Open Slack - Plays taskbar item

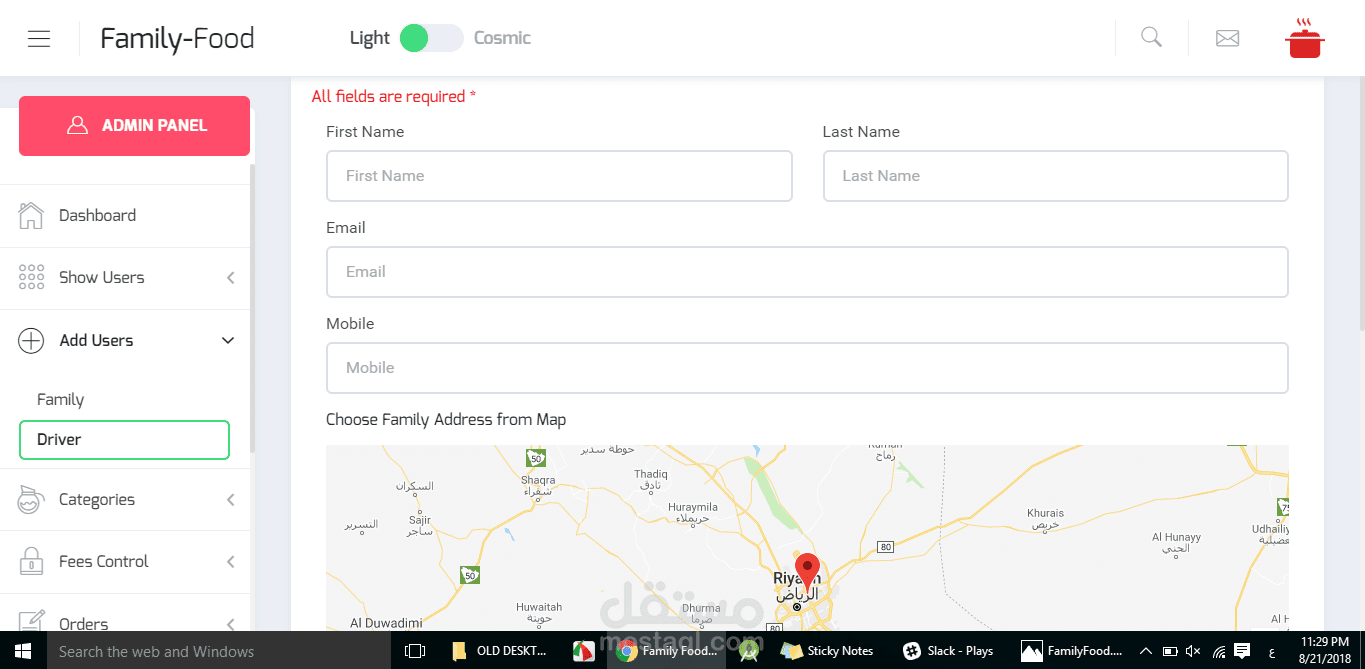[x=950, y=651]
